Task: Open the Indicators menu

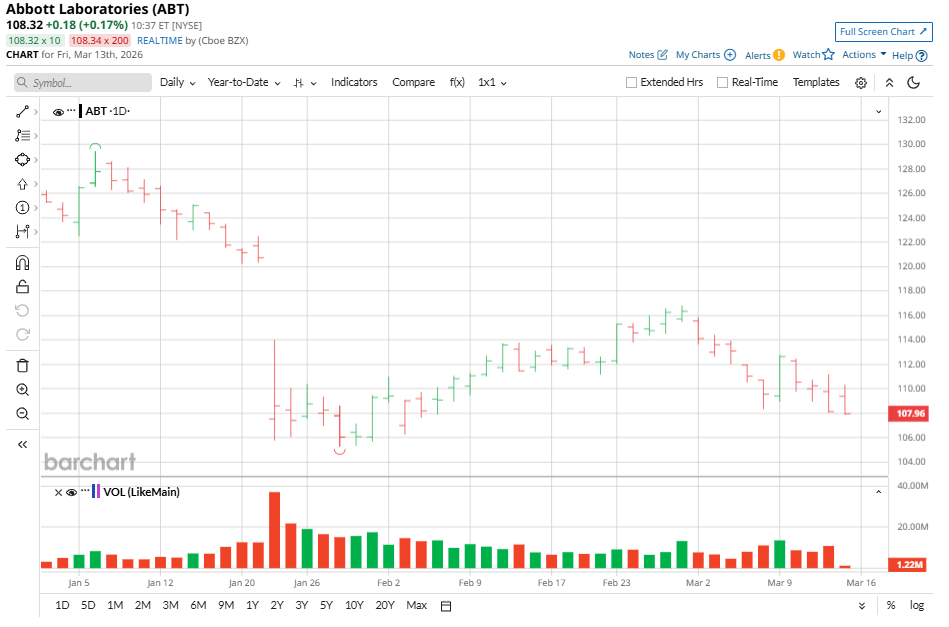Action: coord(354,82)
